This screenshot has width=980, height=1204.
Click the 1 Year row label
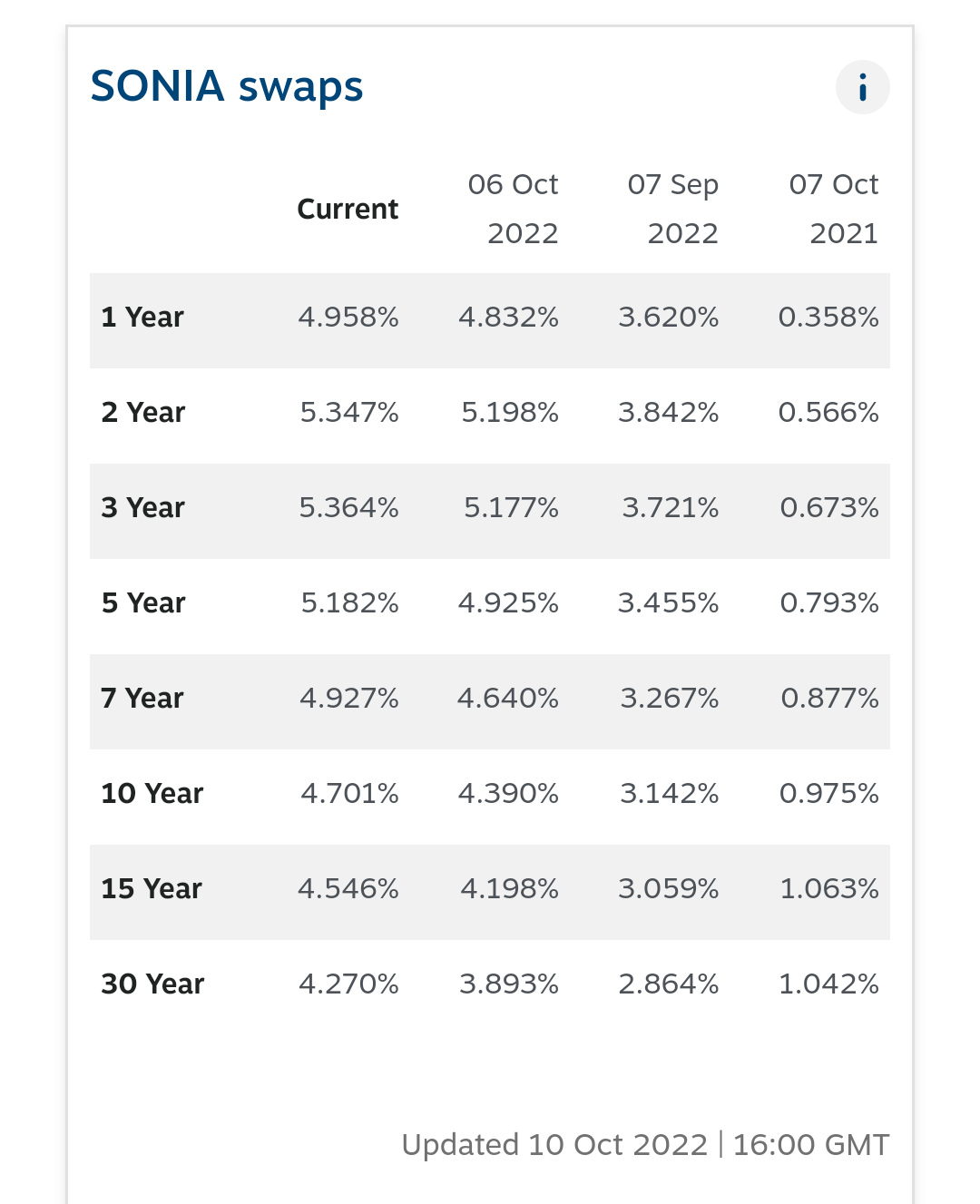[x=142, y=318]
